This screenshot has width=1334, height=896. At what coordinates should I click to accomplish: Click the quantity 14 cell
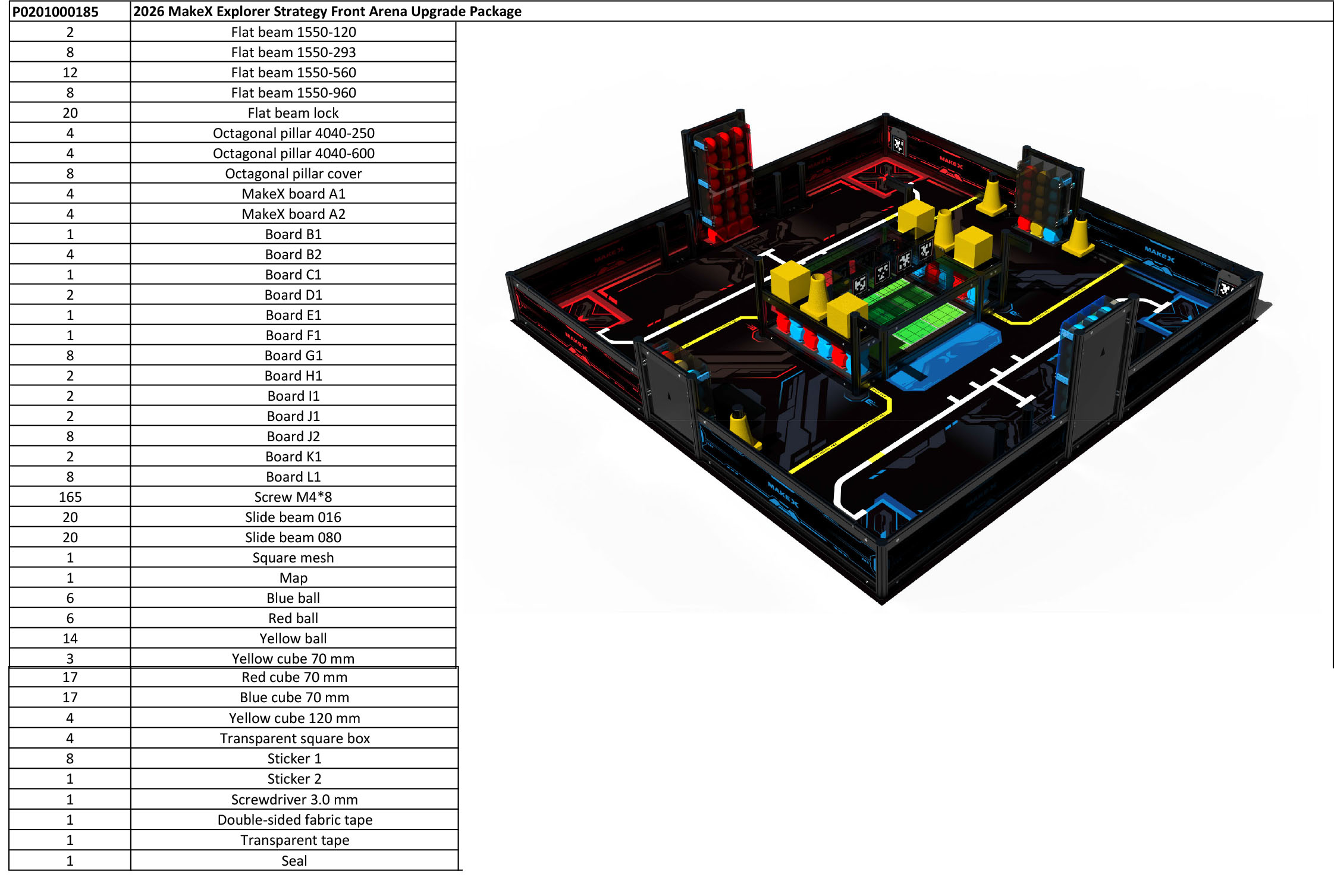pyautogui.click(x=70, y=639)
